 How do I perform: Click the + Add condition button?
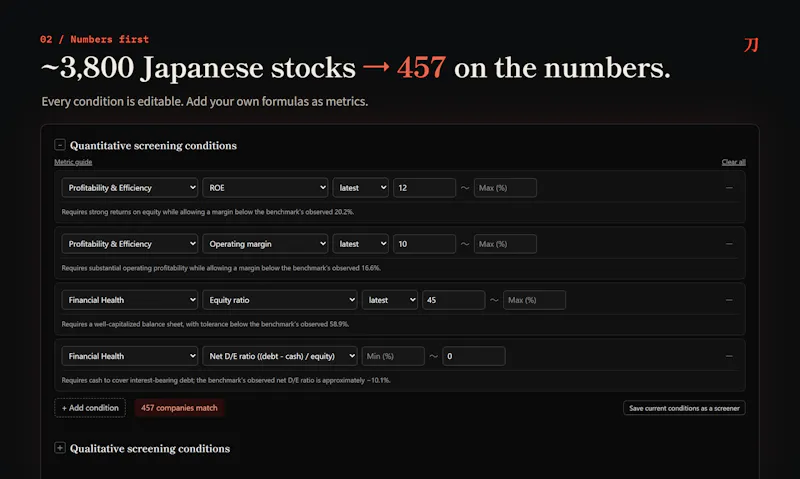[x=90, y=408]
